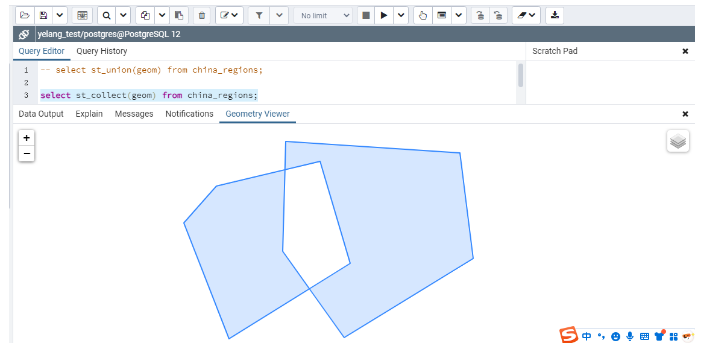Click the Explain Analyze icon
The width and height of the screenshot is (704, 361).
(x=442, y=15)
